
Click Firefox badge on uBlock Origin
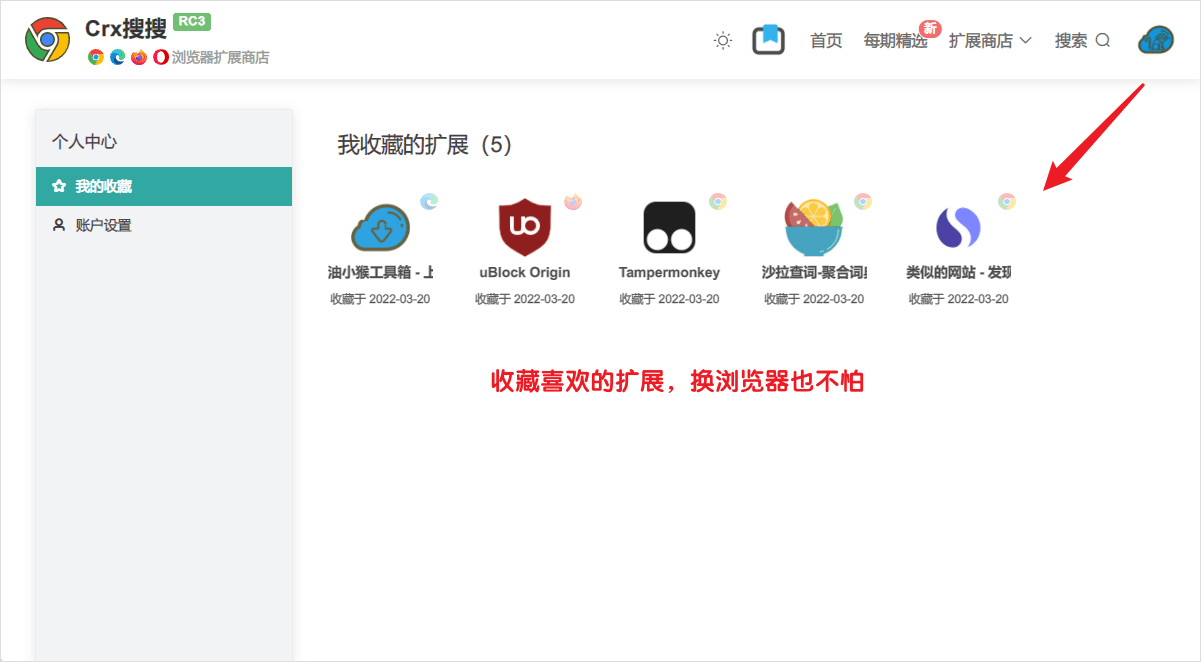click(x=573, y=201)
